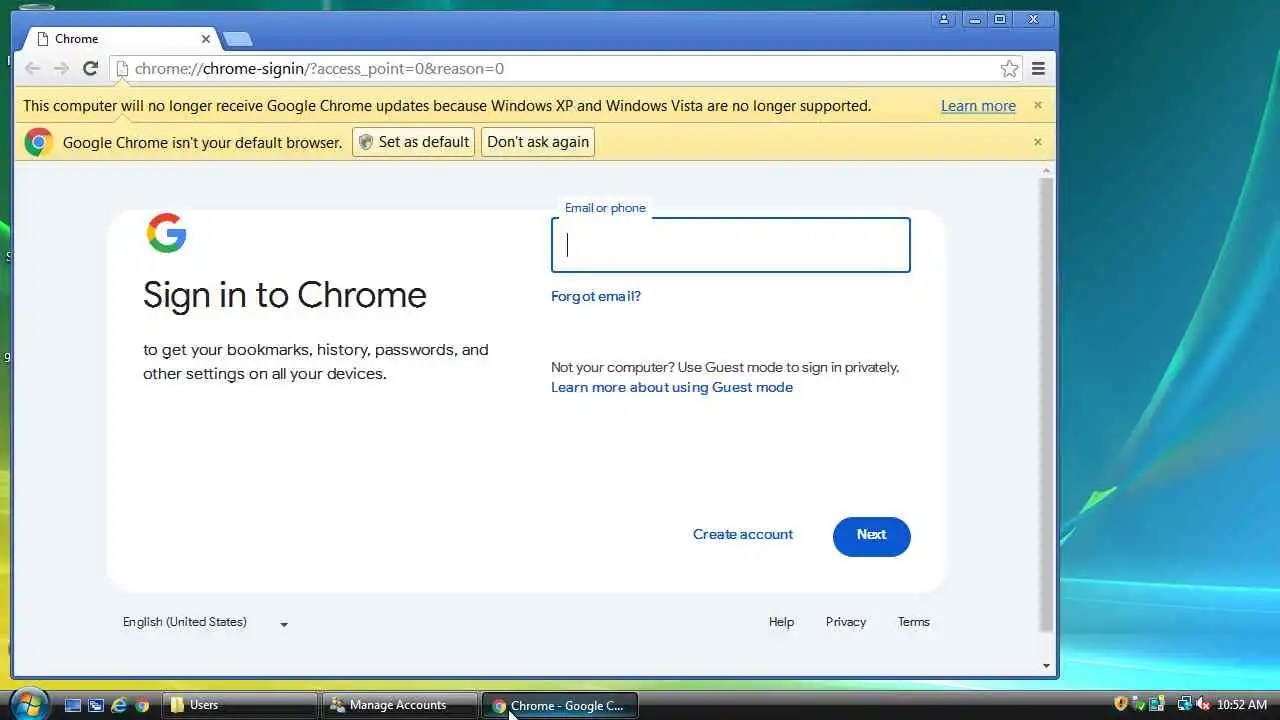This screenshot has height=720, width=1280.
Task: Go forward with the forward arrow
Action: pyautogui.click(x=61, y=68)
